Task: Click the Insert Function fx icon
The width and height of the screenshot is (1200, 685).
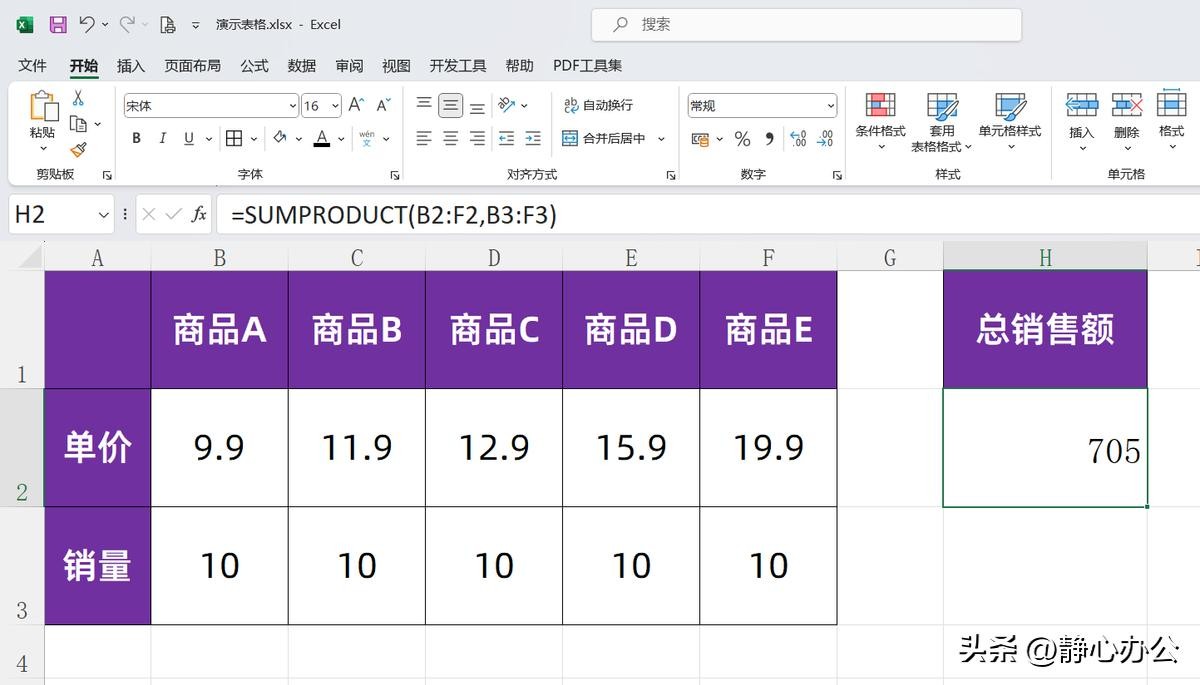Action: point(199,214)
